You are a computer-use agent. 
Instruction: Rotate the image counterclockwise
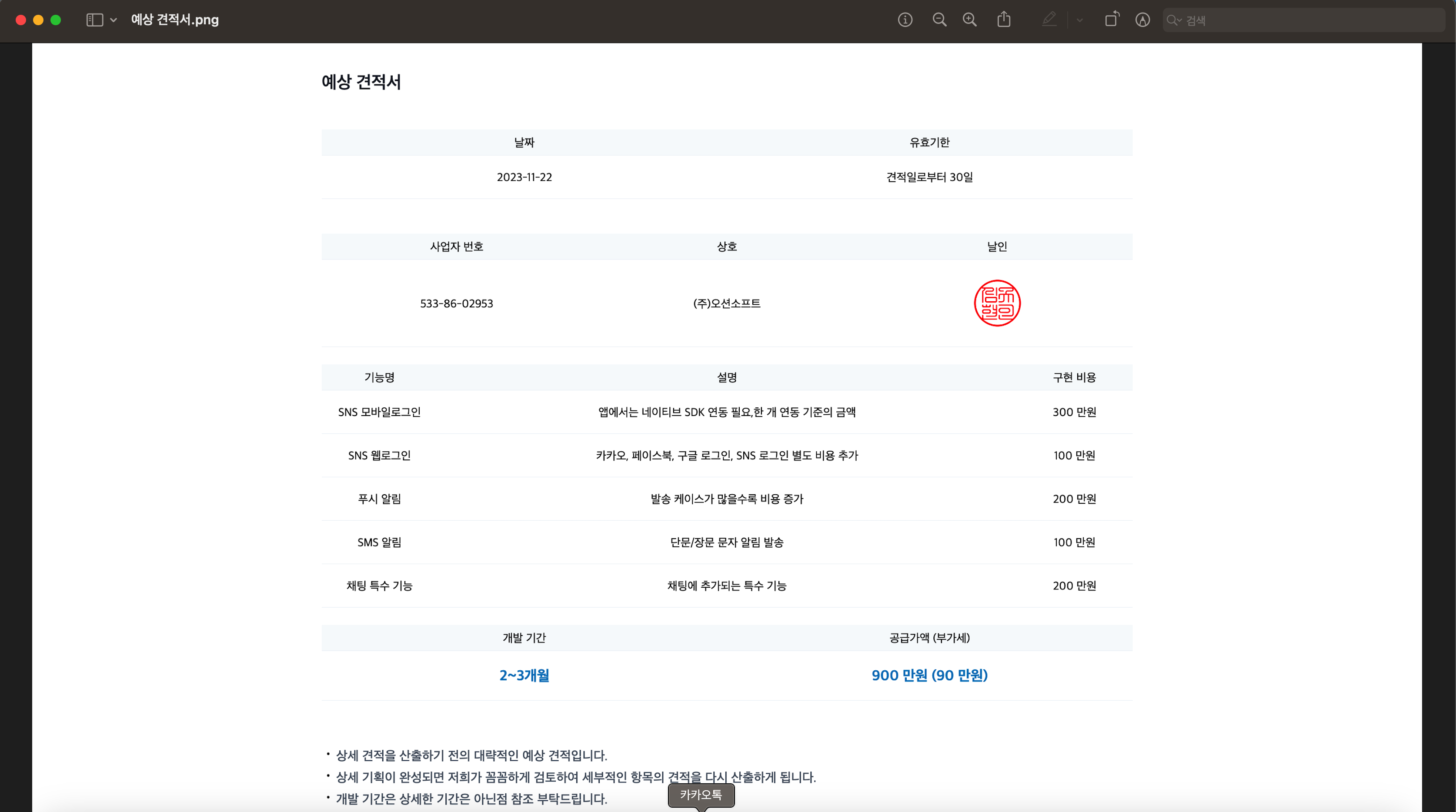coord(1112,19)
